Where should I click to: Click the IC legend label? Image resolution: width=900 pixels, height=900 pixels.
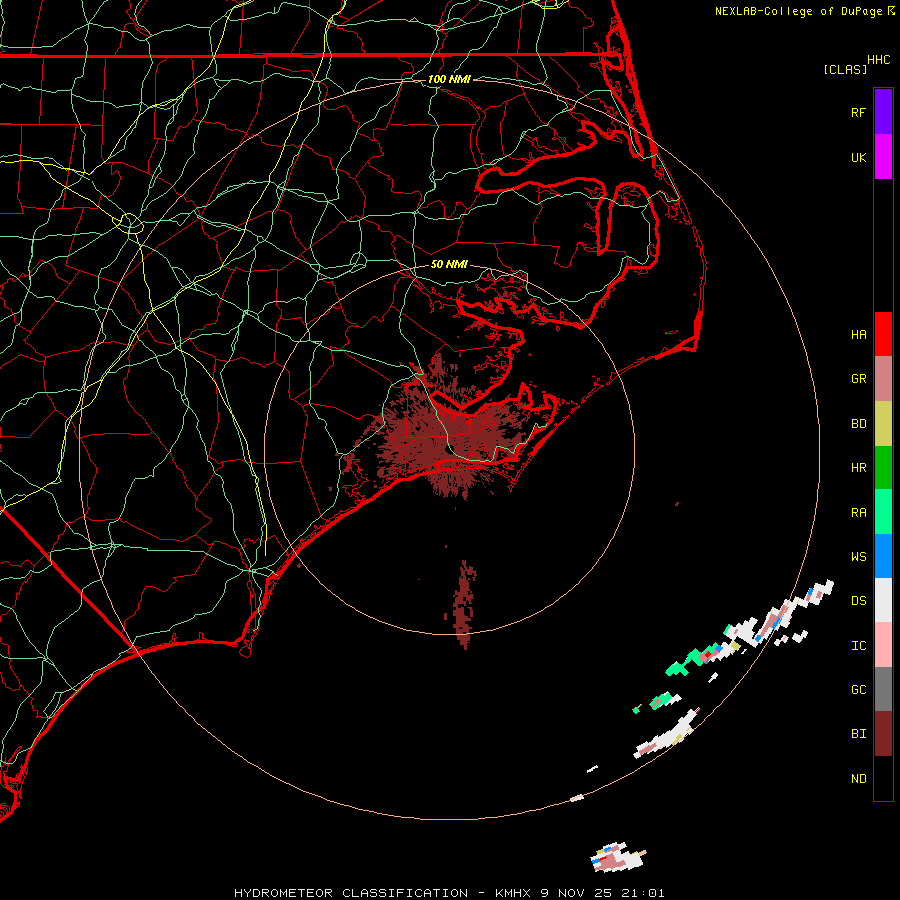point(859,645)
